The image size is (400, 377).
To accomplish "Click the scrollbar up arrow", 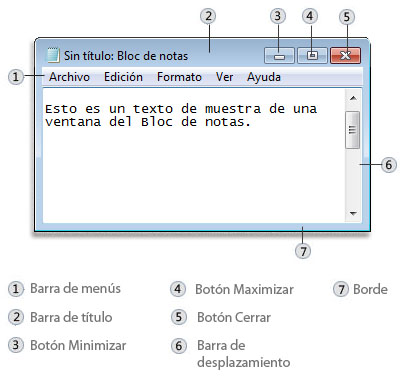I will [353, 98].
